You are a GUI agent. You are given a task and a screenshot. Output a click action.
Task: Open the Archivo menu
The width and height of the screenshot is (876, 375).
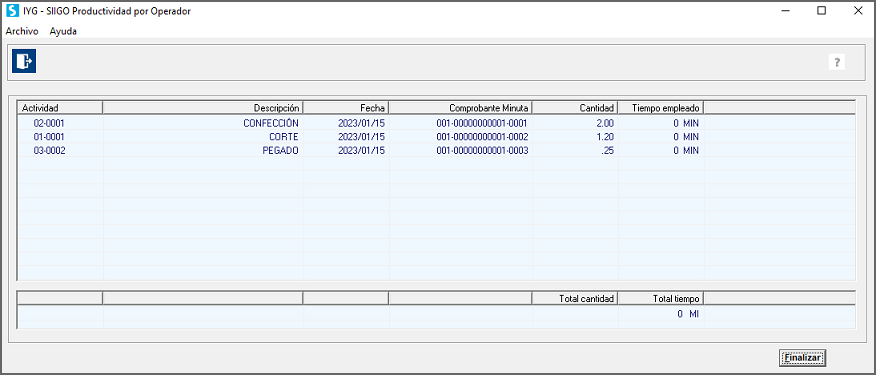[x=22, y=31]
